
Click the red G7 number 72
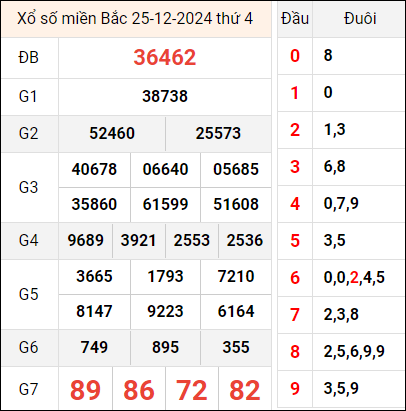pyautogui.click(x=192, y=390)
